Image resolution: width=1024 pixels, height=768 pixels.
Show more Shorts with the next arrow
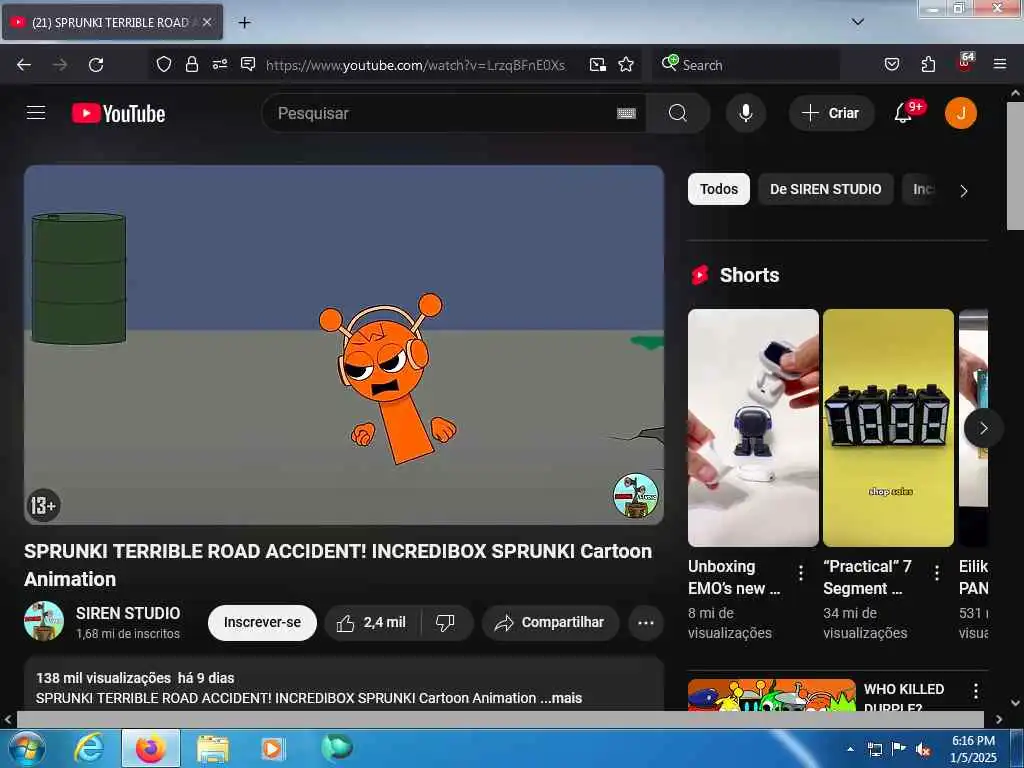(x=983, y=428)
